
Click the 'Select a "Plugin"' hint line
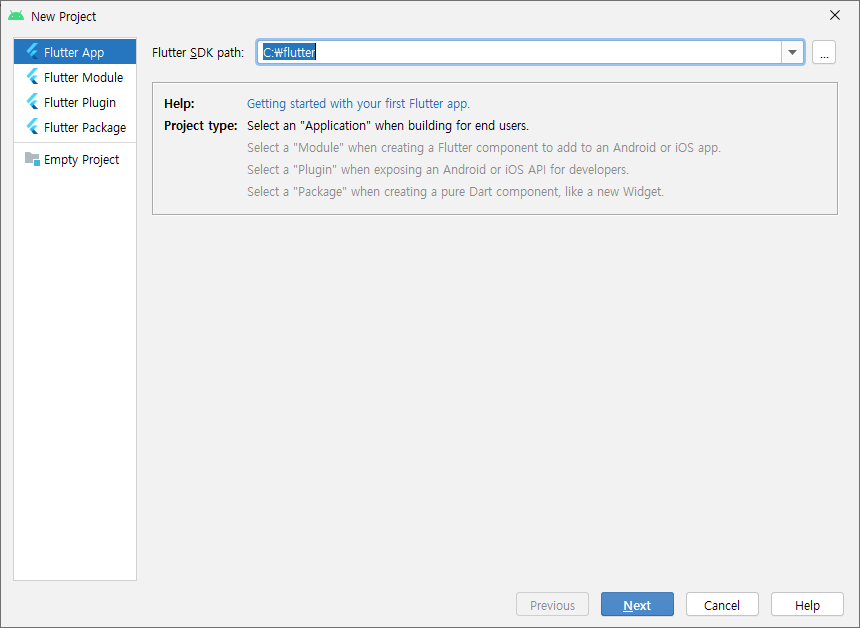click(438, 169)
